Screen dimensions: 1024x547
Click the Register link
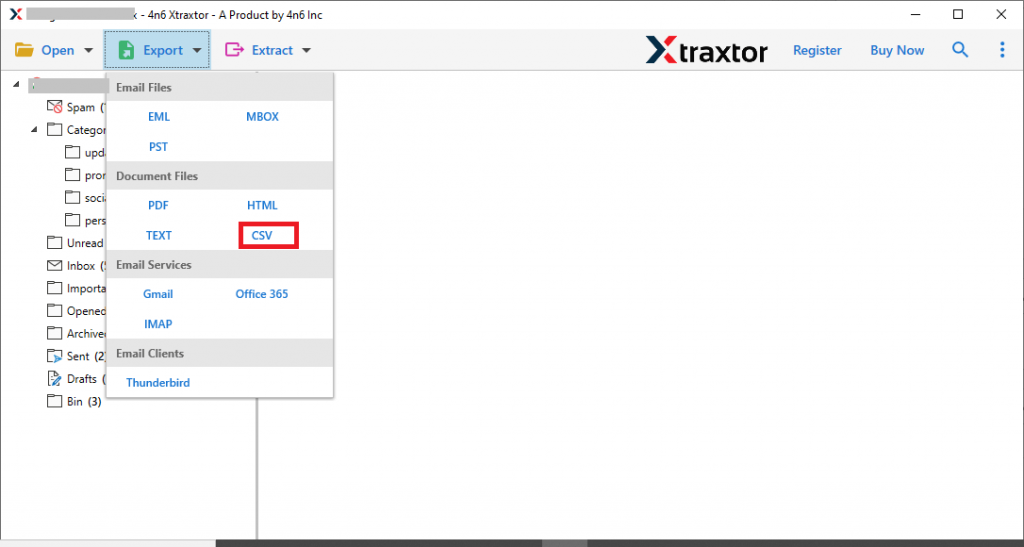817,50
